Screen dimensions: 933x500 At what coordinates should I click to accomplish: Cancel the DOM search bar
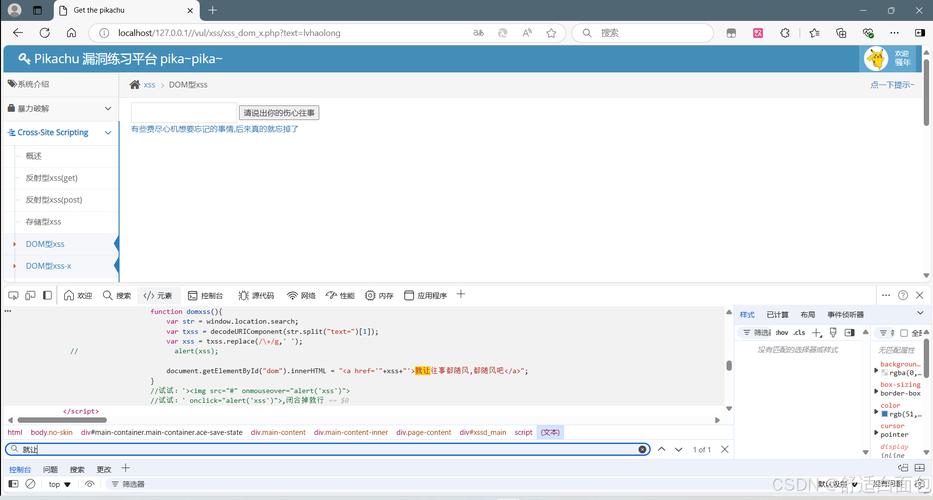click(725, 449)
